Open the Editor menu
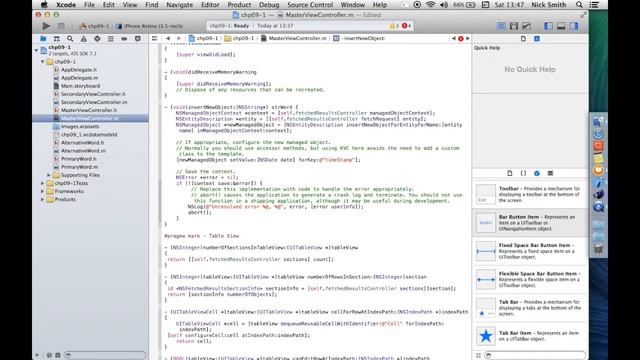640x360 pixels. [x=210, y=5]
